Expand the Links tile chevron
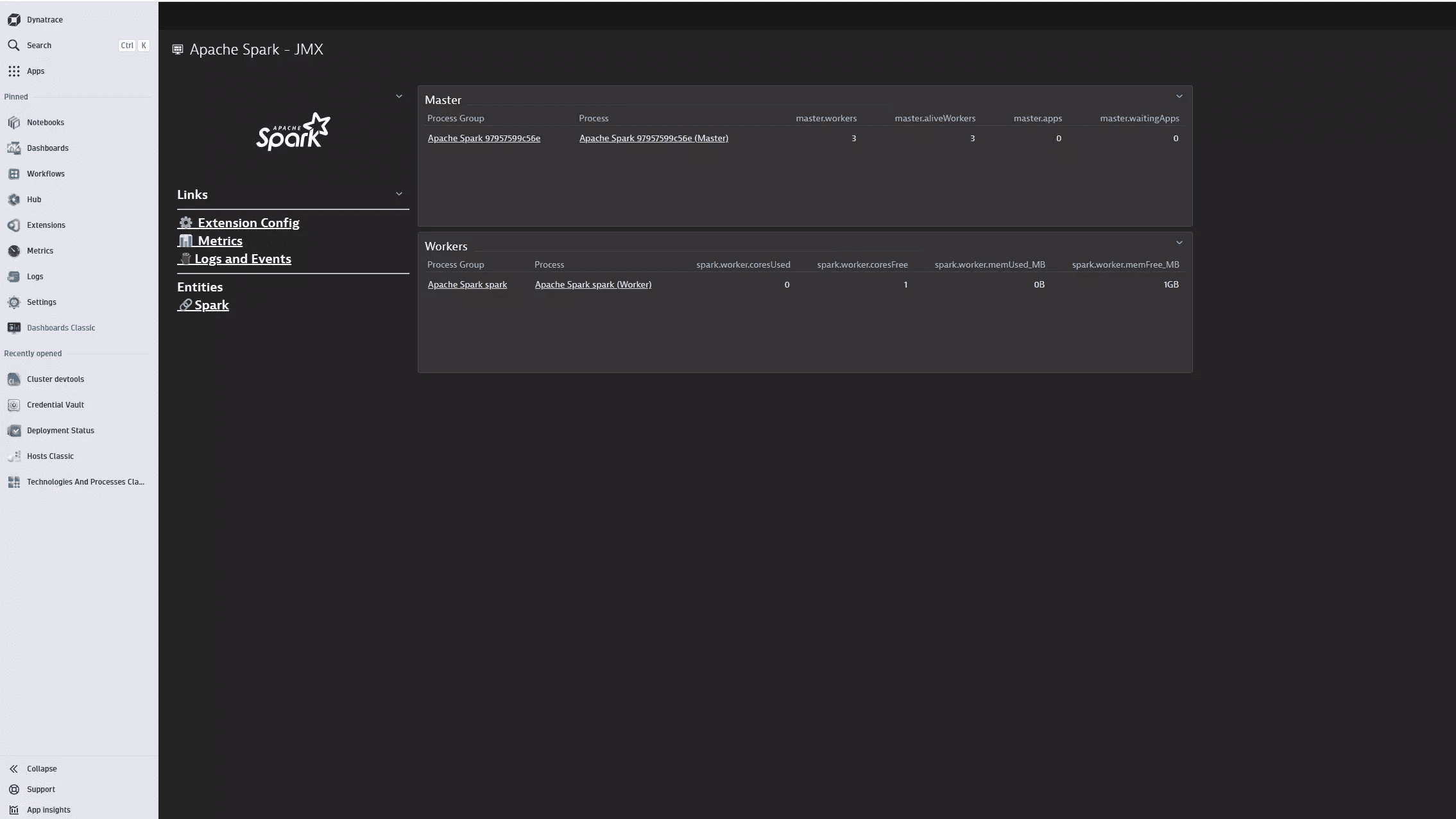Viewport: 1456px width, 819px height. tap(399, 194)
